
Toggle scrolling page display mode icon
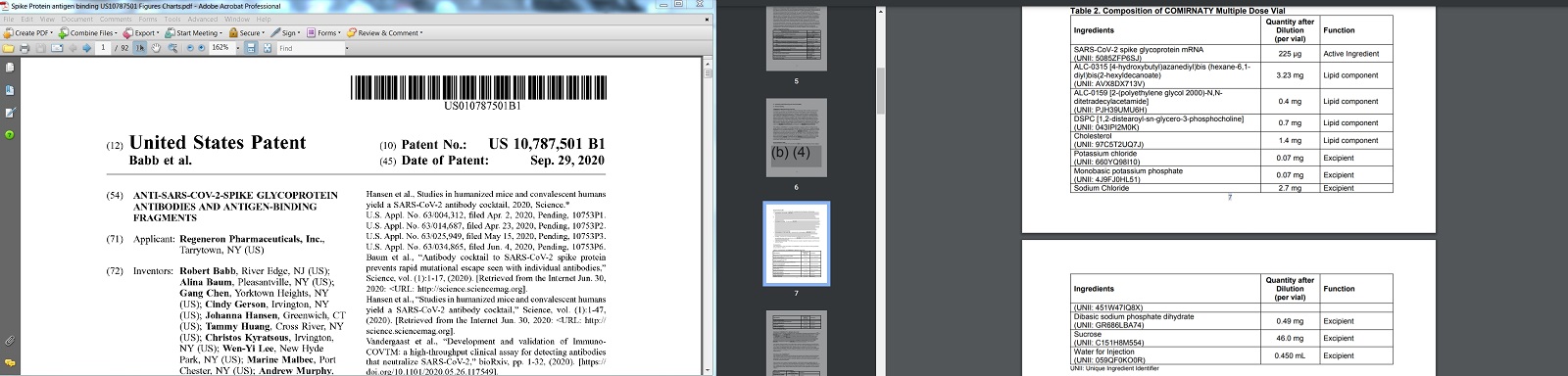(251, 47)
